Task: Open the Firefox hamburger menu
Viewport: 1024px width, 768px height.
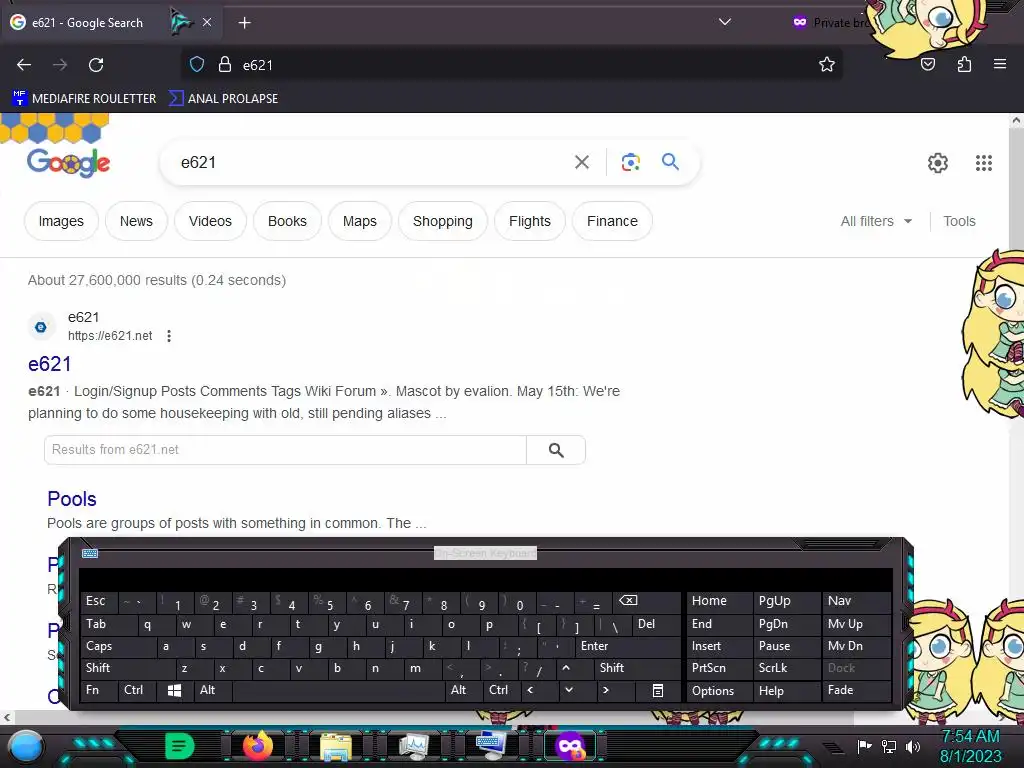Action: pos(1000,65)
